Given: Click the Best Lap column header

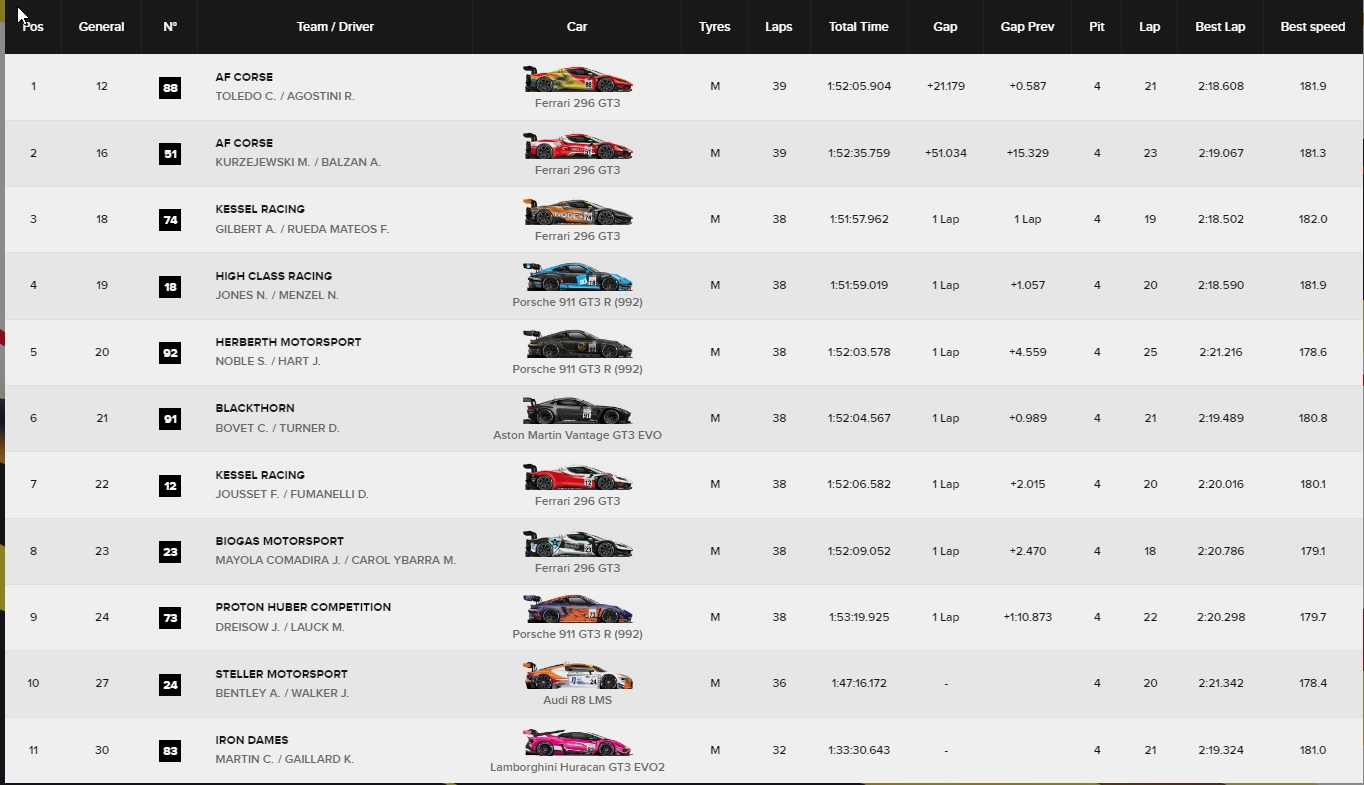Looking at the screenshot, I should tap(1220, 27).
